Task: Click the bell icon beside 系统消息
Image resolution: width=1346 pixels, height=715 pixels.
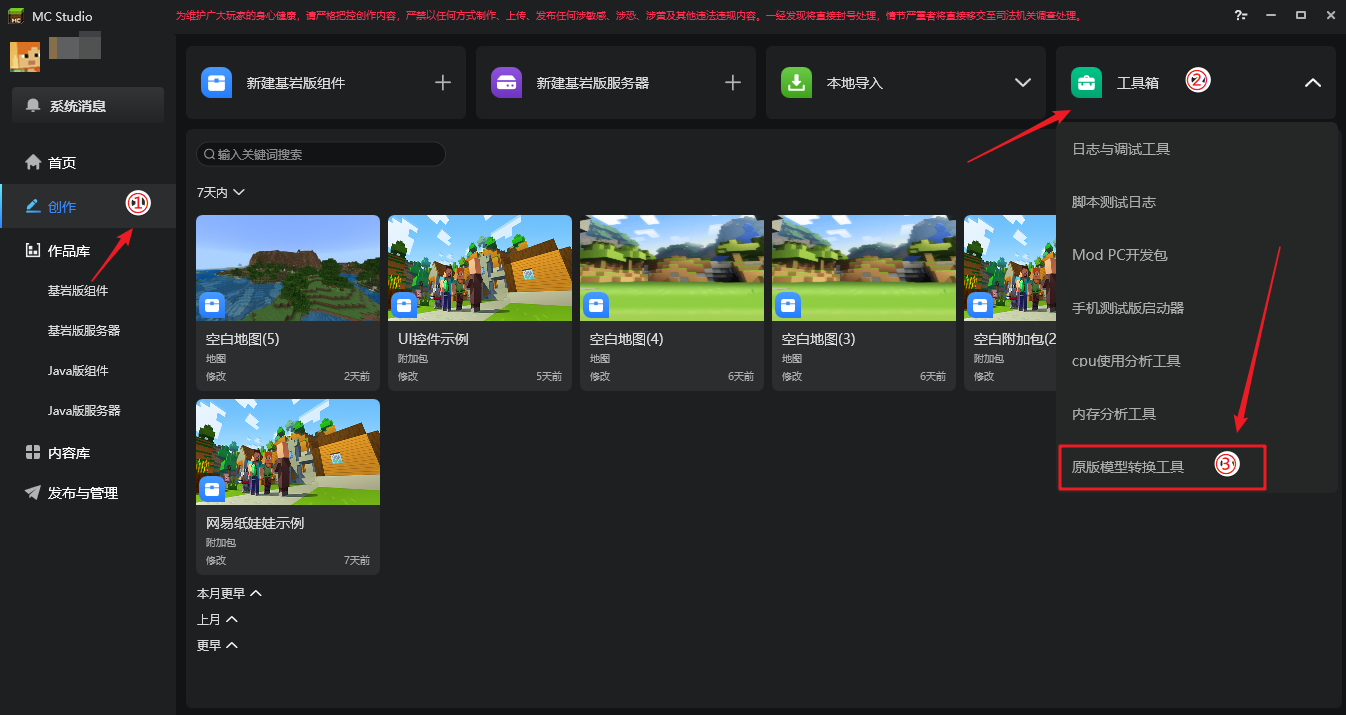Action: click(34, 105)
